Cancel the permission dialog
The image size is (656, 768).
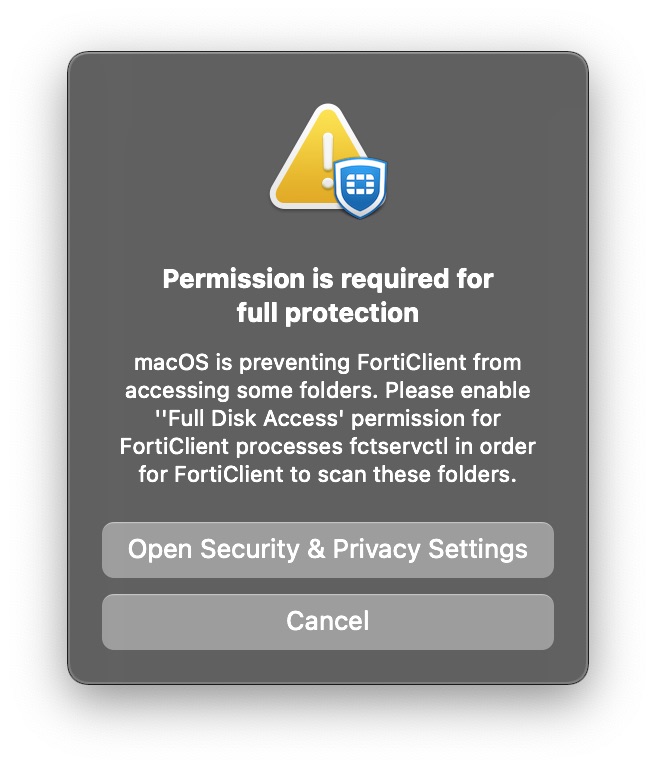coord(328,621)
